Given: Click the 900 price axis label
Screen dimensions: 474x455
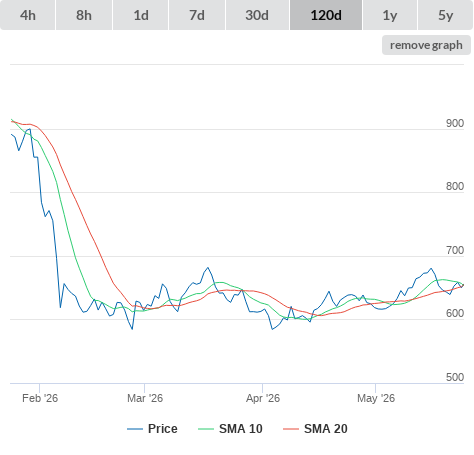Looking at the screenshot, I should point(455,123).
